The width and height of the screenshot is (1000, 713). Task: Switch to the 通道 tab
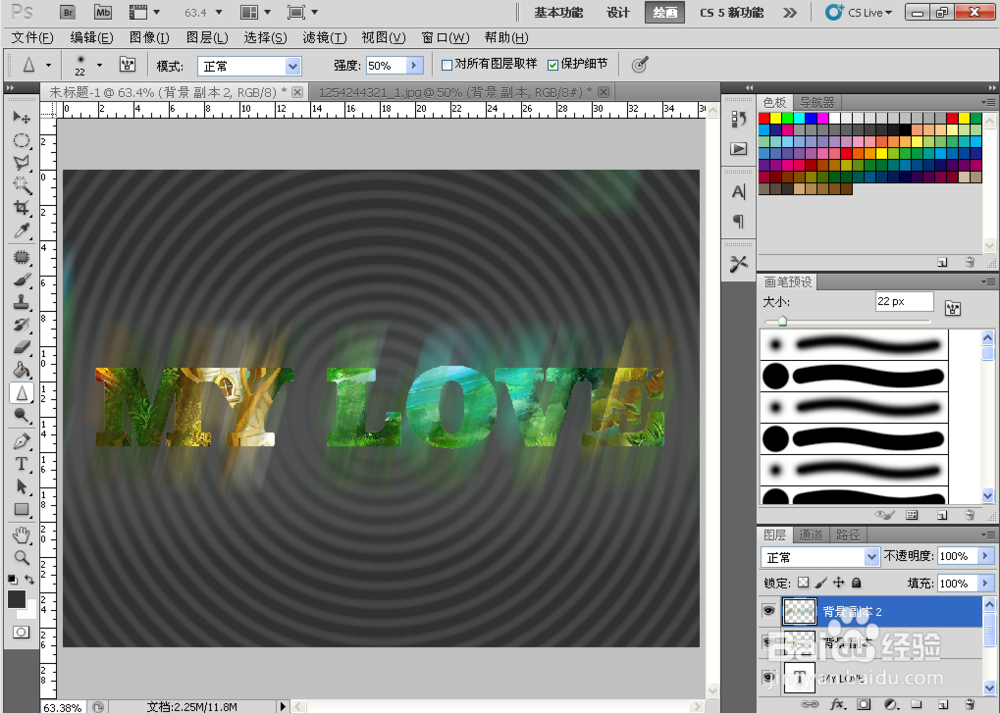[812, 534]
